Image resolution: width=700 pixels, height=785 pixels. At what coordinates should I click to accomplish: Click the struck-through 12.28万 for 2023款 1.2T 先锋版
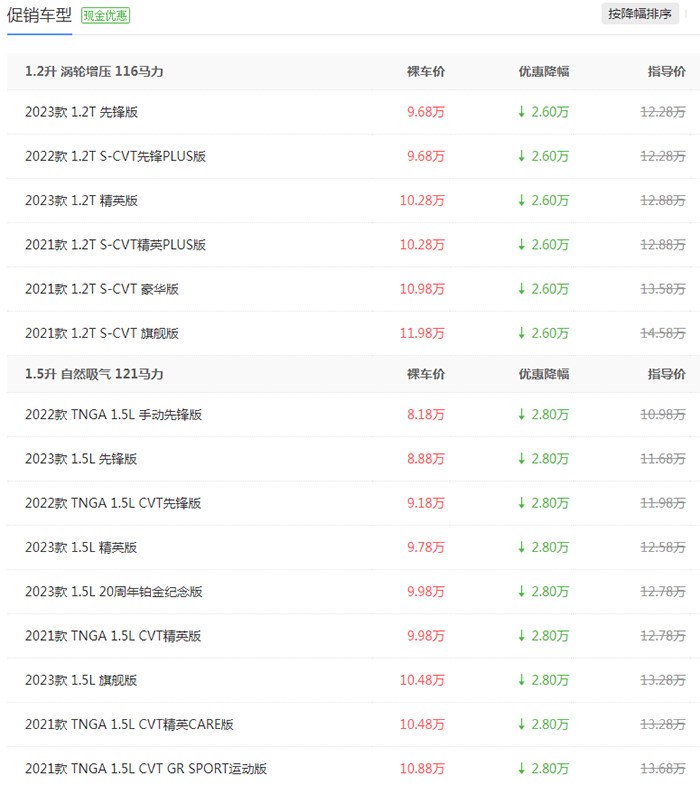(663, 112)
